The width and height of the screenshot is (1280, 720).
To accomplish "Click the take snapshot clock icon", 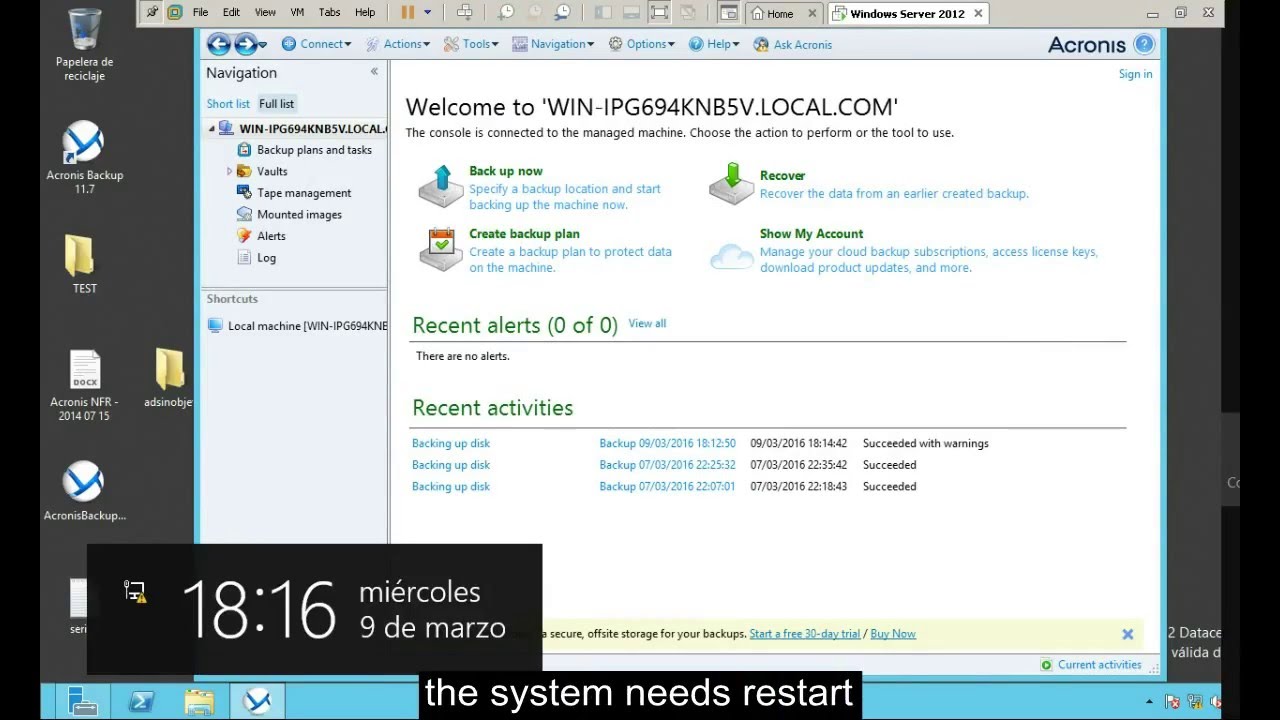I will [506, 13].
